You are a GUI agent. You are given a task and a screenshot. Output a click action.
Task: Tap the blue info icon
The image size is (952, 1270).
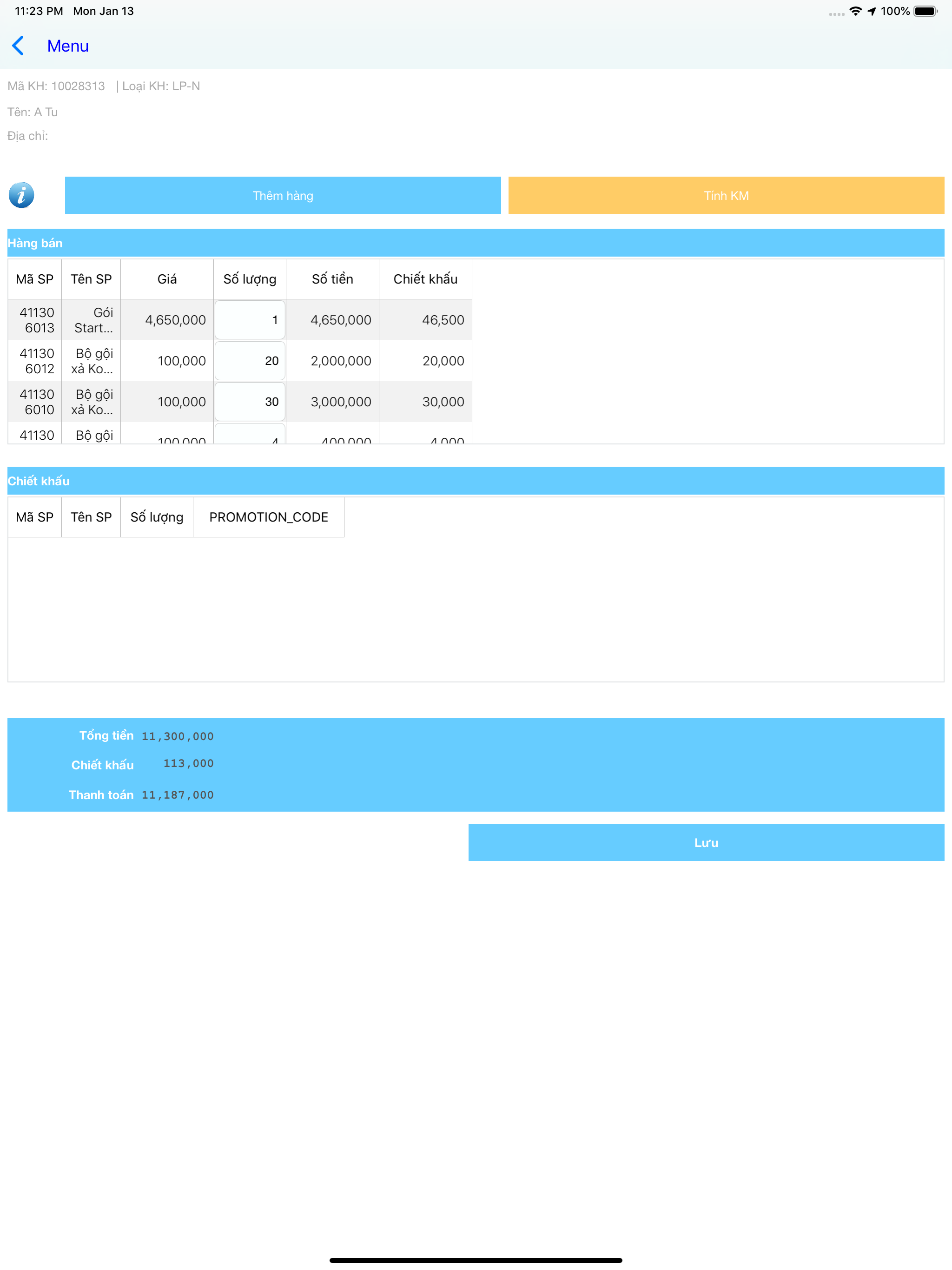point(21,195)
